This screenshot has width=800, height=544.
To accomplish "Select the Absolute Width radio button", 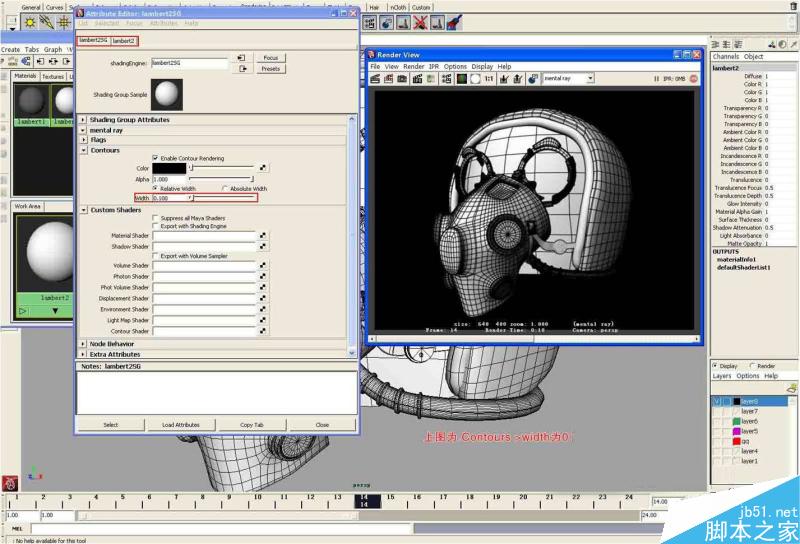I will click(x=225, y=188).
